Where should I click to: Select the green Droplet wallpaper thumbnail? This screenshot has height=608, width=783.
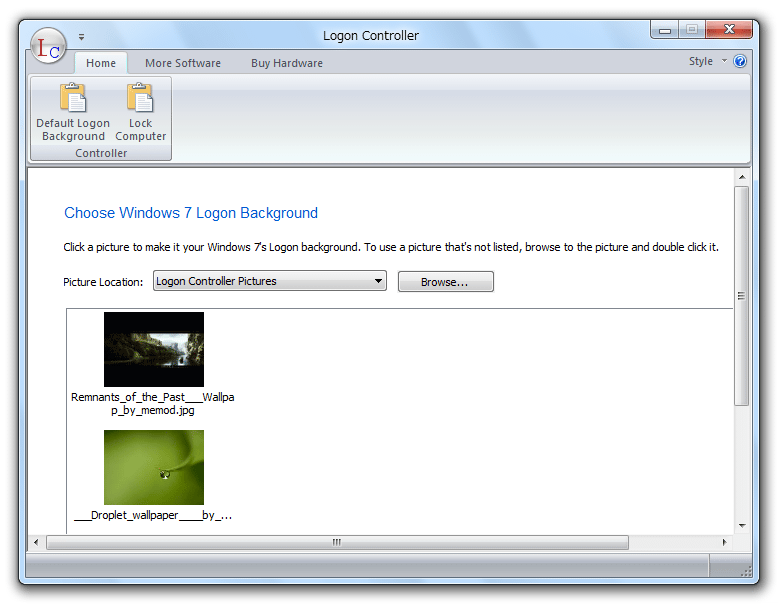pyautogui.click(x=154, y=467)
